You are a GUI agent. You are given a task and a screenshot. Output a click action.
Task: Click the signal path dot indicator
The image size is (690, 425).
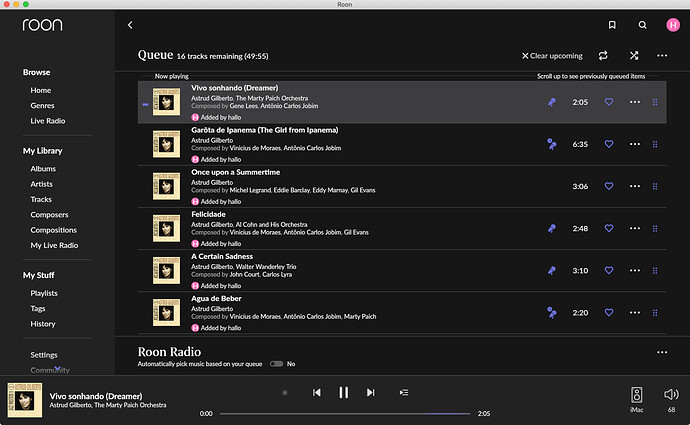click(x=285, y=392)
